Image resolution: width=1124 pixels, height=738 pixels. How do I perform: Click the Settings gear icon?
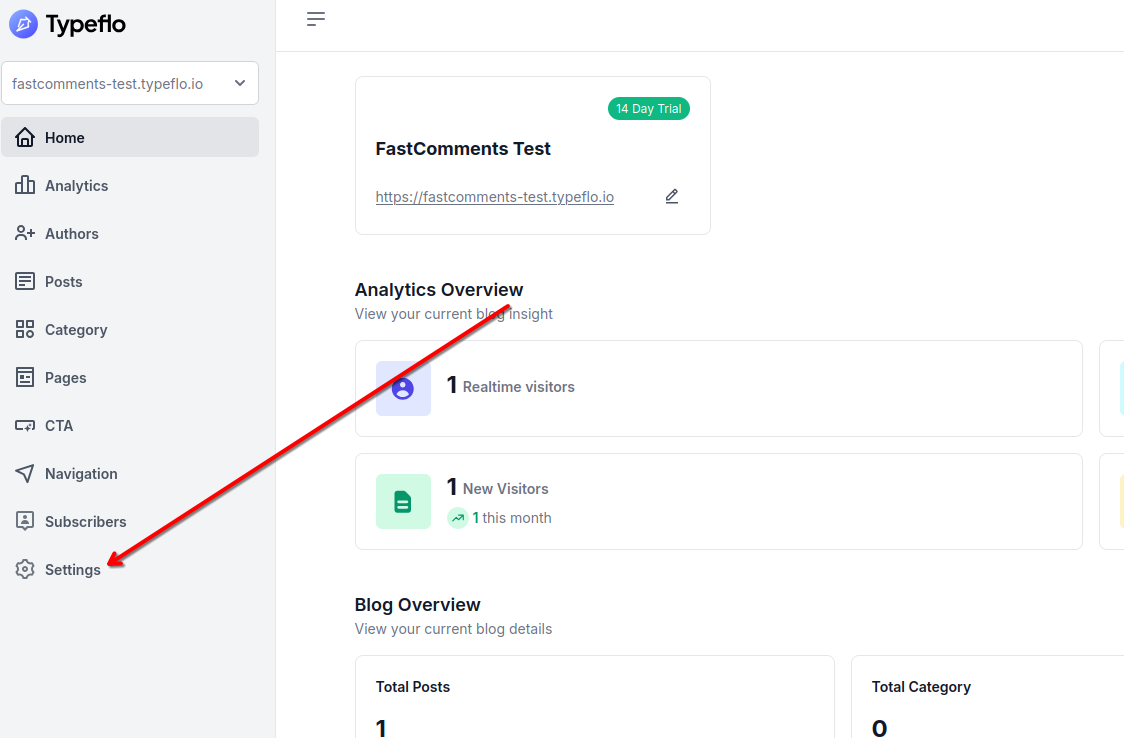pyautogui.click(x=25, y=569)
